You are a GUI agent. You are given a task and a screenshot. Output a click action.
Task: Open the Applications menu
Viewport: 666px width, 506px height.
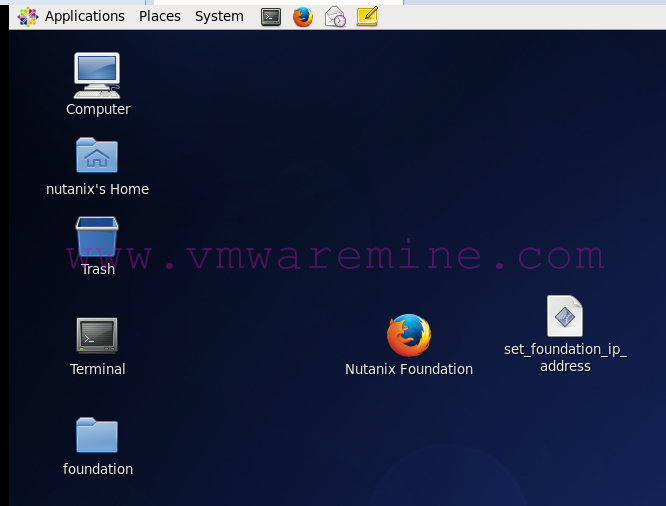click(85, 16)
